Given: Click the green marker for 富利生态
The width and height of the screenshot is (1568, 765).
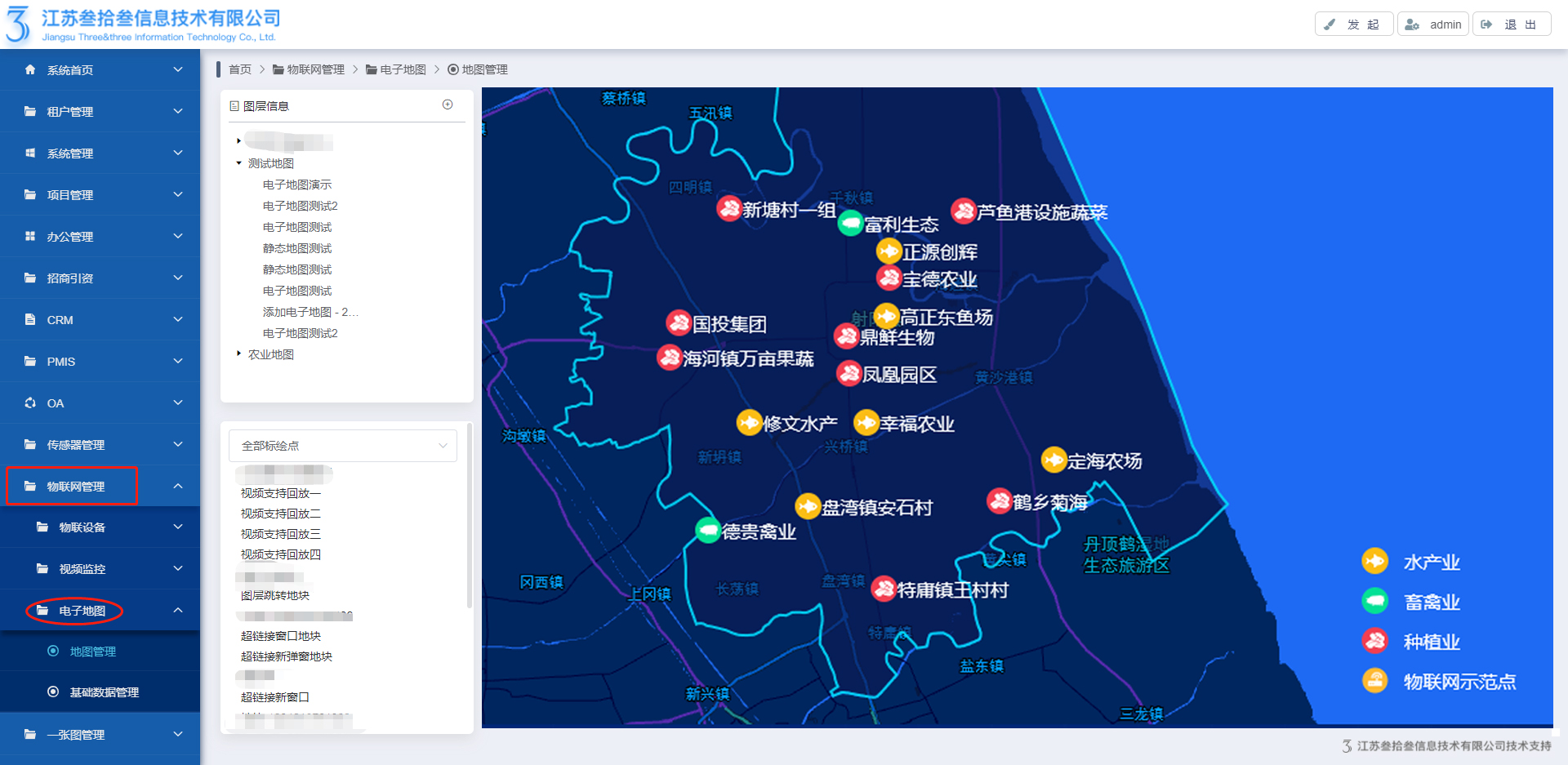Looking at the screenshot, I should (851, 223).
